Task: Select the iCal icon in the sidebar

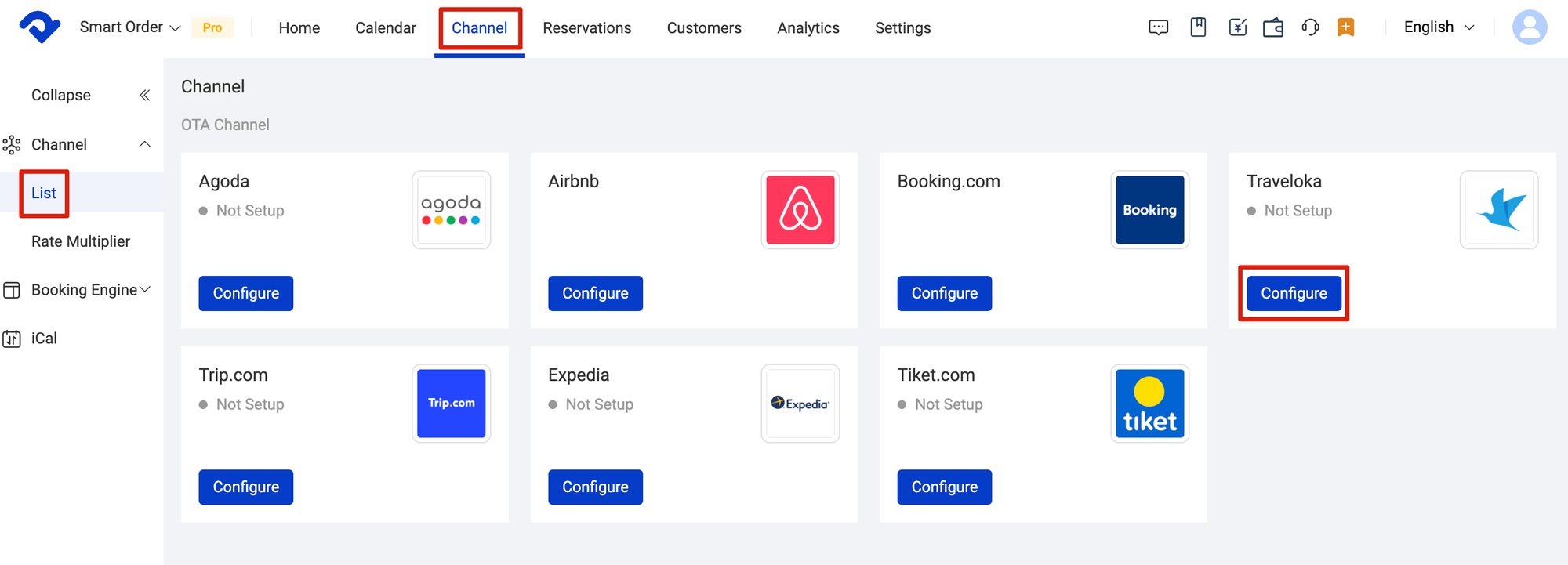Action: (x=11, y=338)
